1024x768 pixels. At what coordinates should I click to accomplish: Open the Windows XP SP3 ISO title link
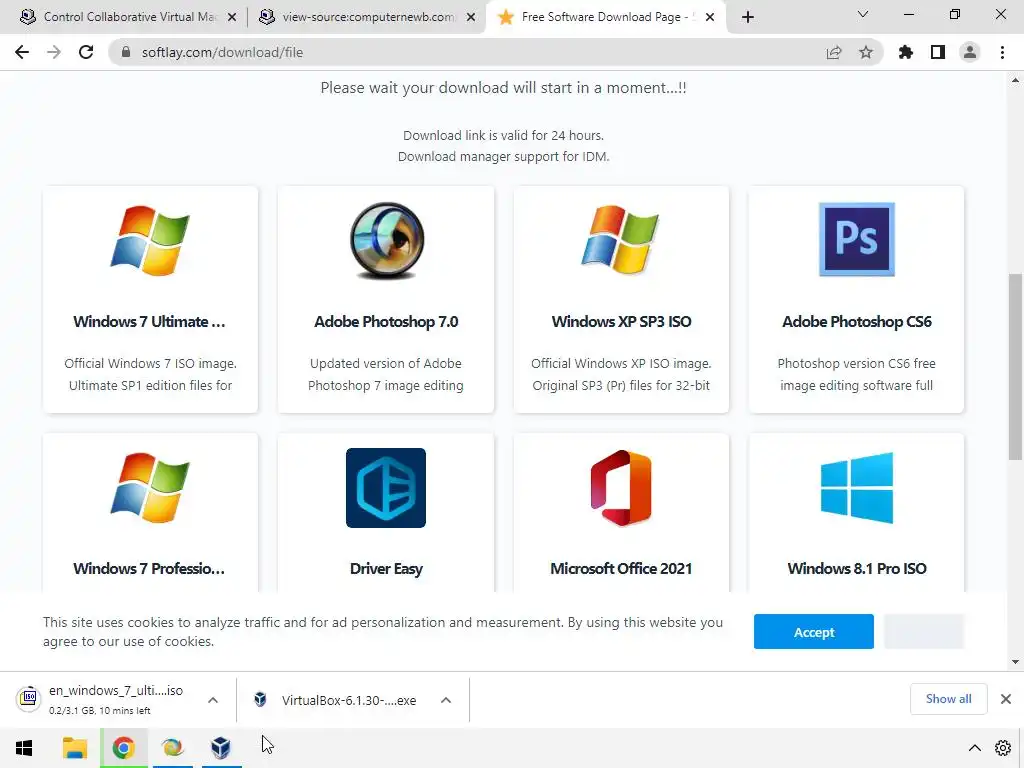pos(621,321)
